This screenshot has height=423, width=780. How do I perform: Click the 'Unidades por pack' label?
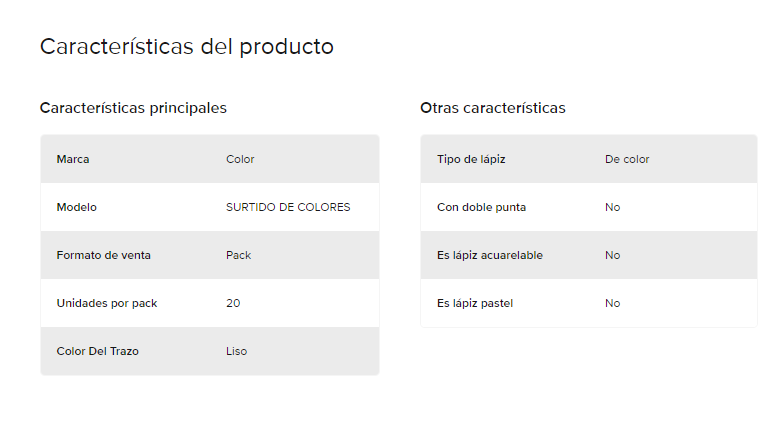pyautogui.click(x=107, y=304)
